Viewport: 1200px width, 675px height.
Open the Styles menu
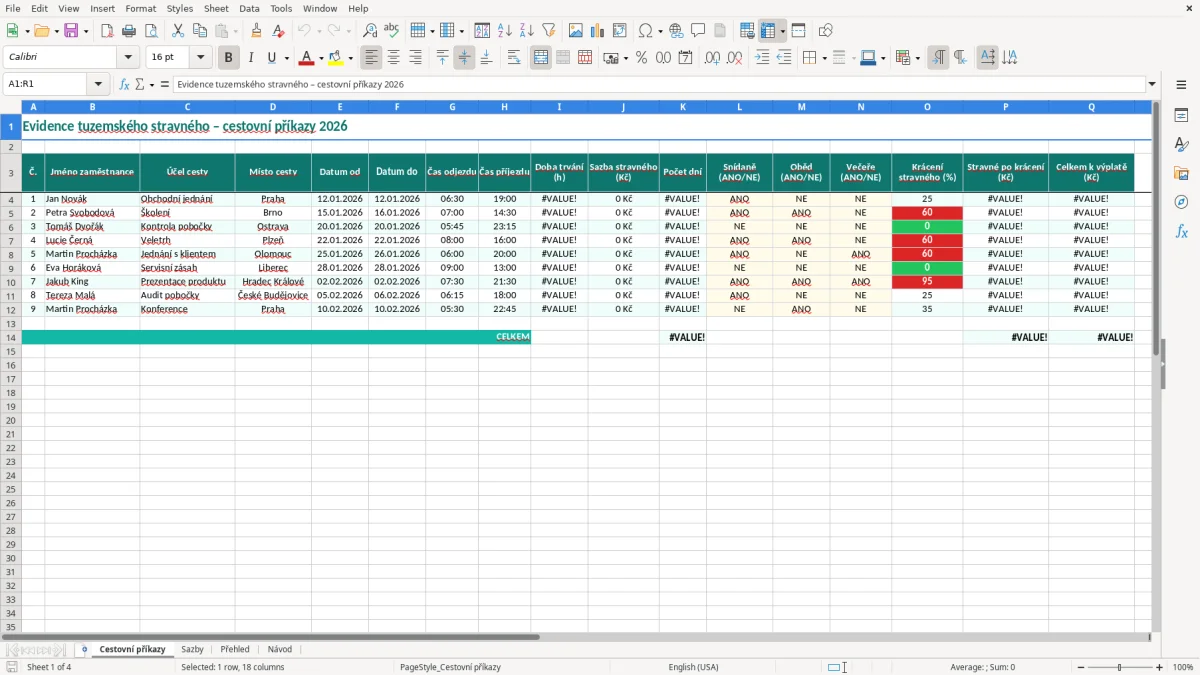click(180, 8)
